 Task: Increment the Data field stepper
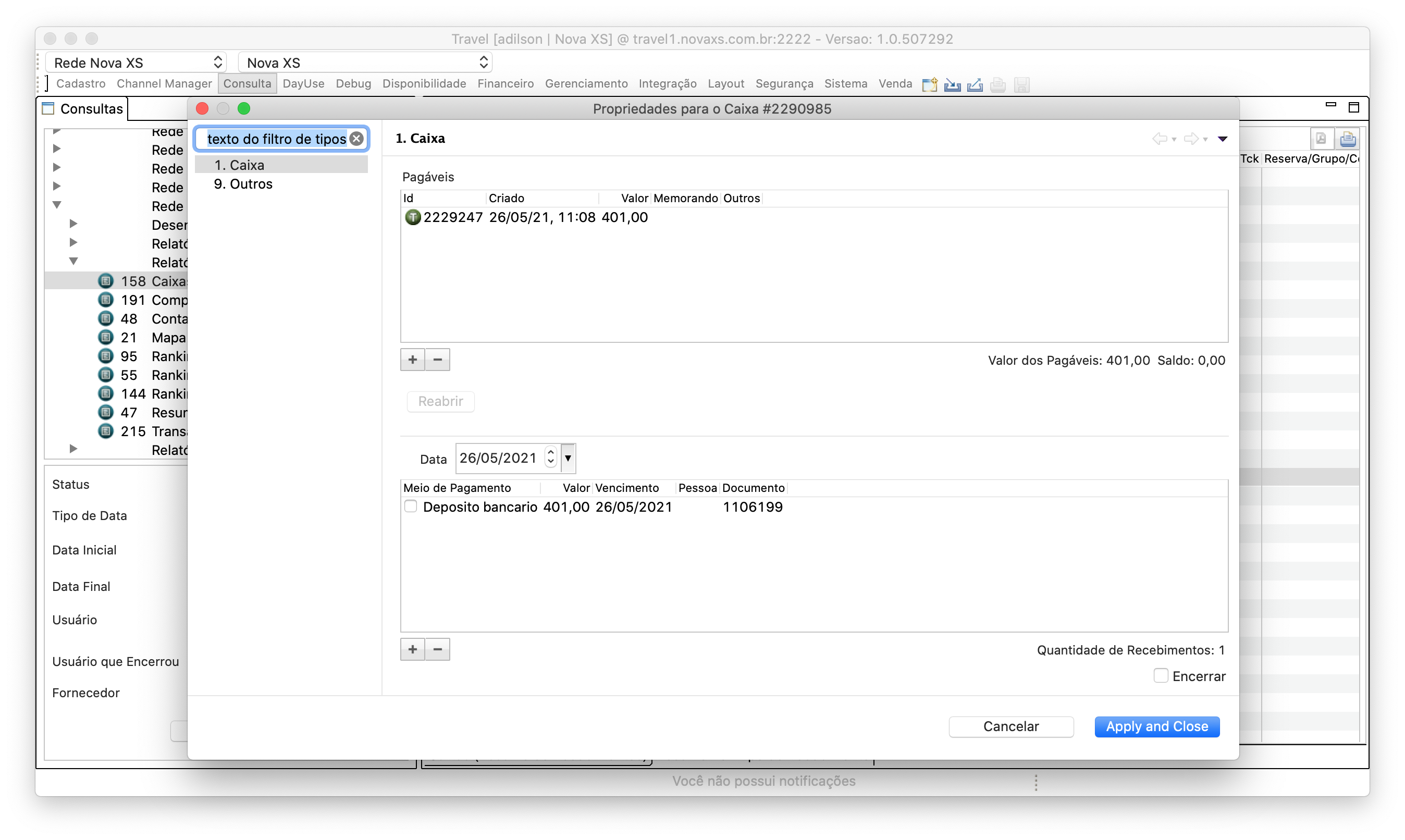point(550,452)
